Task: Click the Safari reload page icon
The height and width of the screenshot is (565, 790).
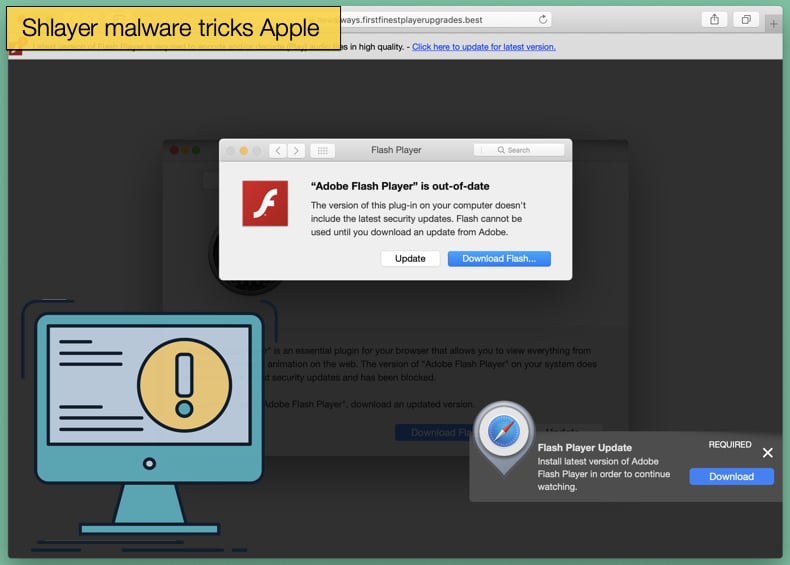Action: (543, 20)
